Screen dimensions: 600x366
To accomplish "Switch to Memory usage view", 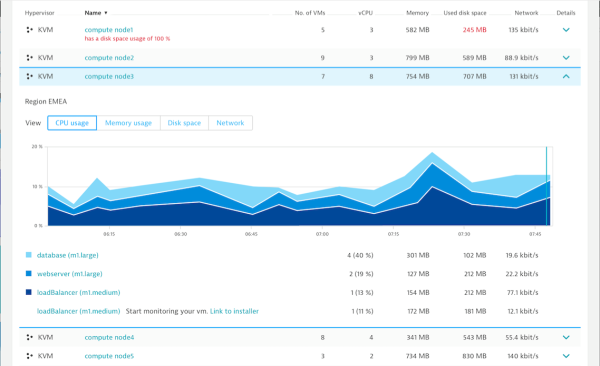I will (128, 123).
